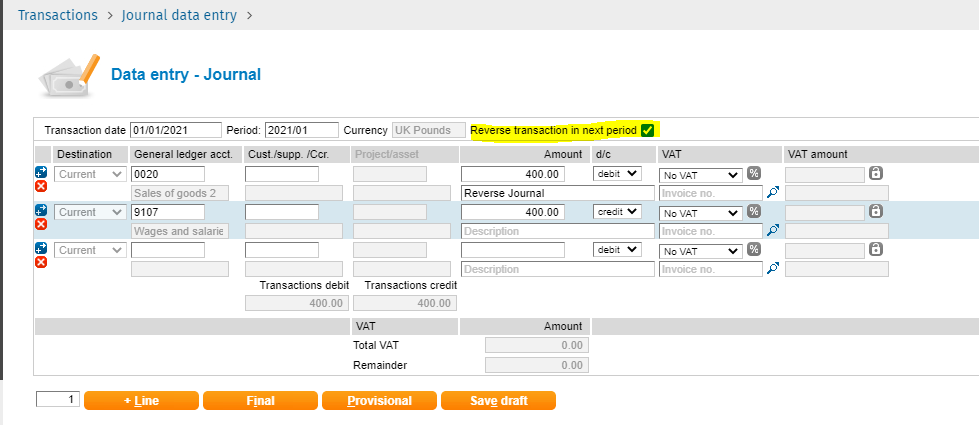
Task: Open invoice search magnifier on first row
Action: coord(772,193)
